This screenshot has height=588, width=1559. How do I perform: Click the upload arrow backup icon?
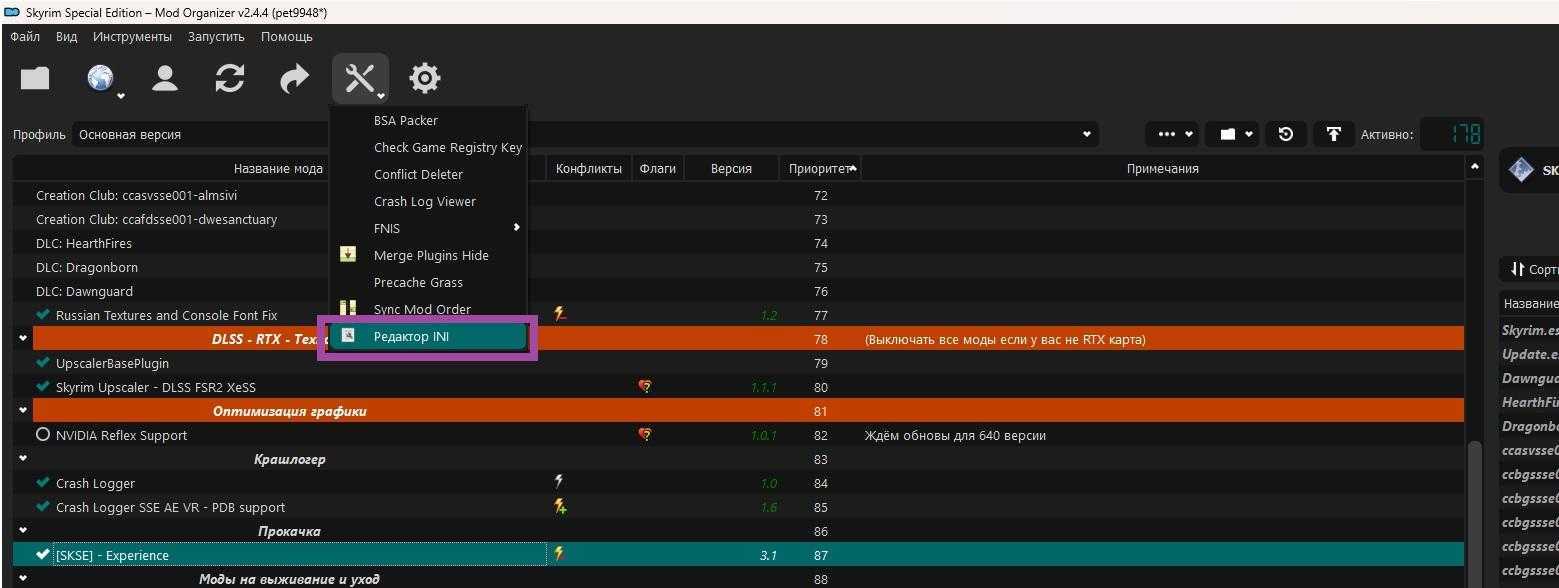coord(1333,134)
